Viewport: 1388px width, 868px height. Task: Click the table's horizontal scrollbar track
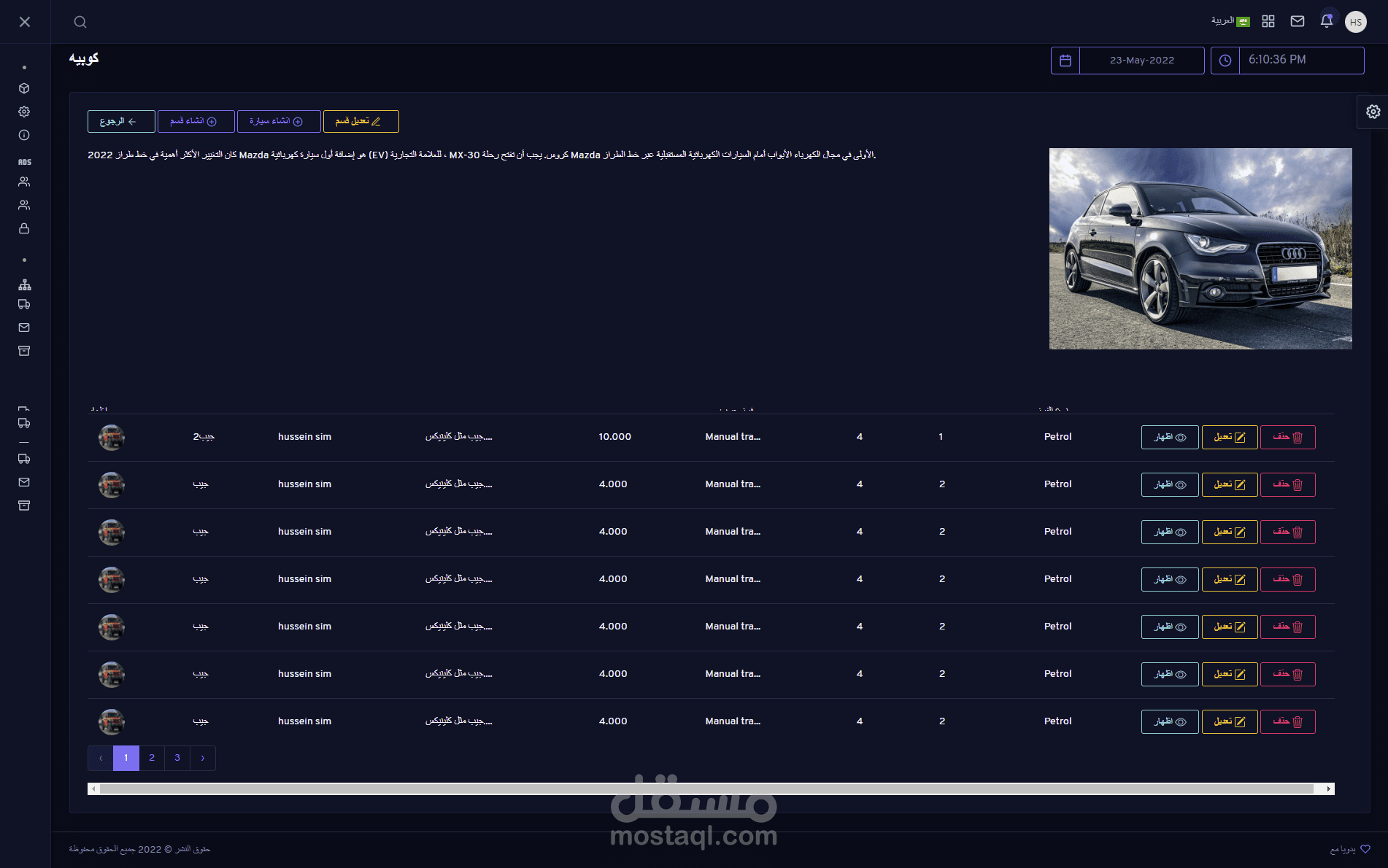coord(711,788)
